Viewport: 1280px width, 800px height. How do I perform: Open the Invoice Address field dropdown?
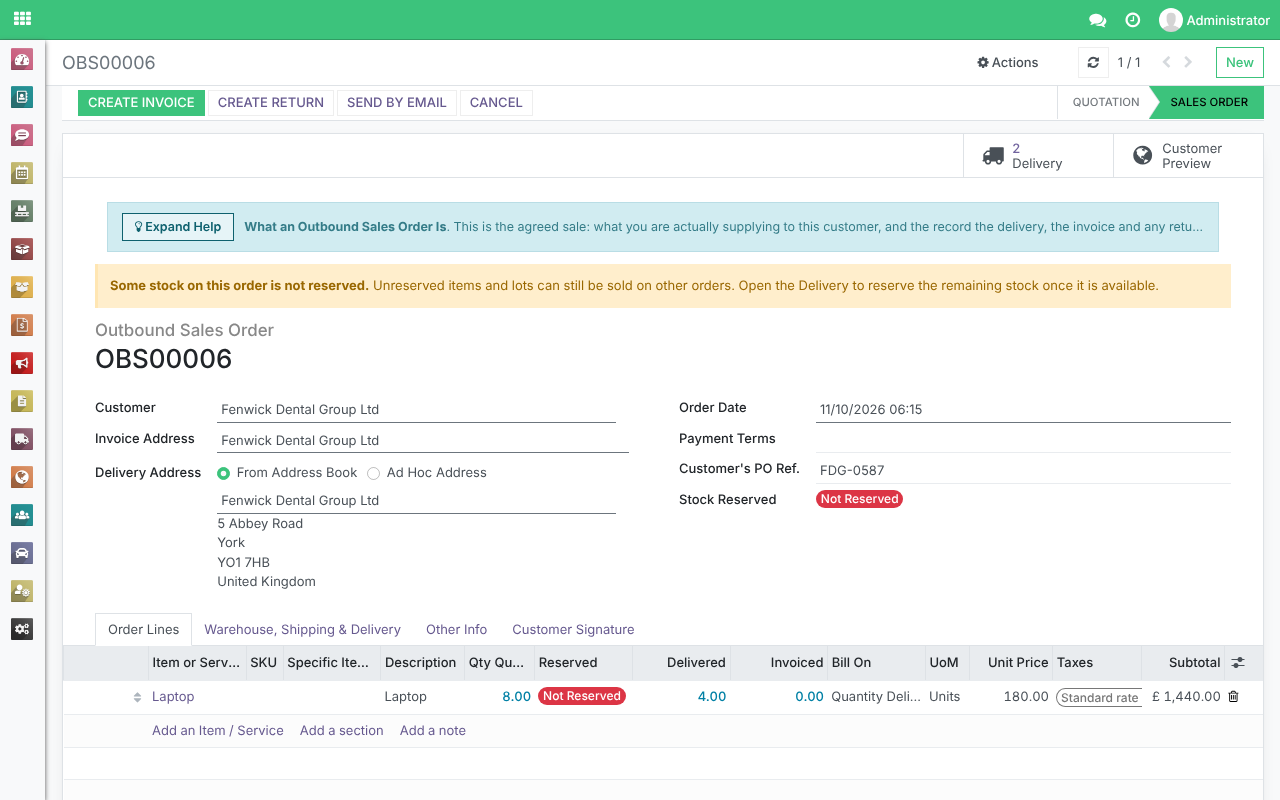coord(423,441)
